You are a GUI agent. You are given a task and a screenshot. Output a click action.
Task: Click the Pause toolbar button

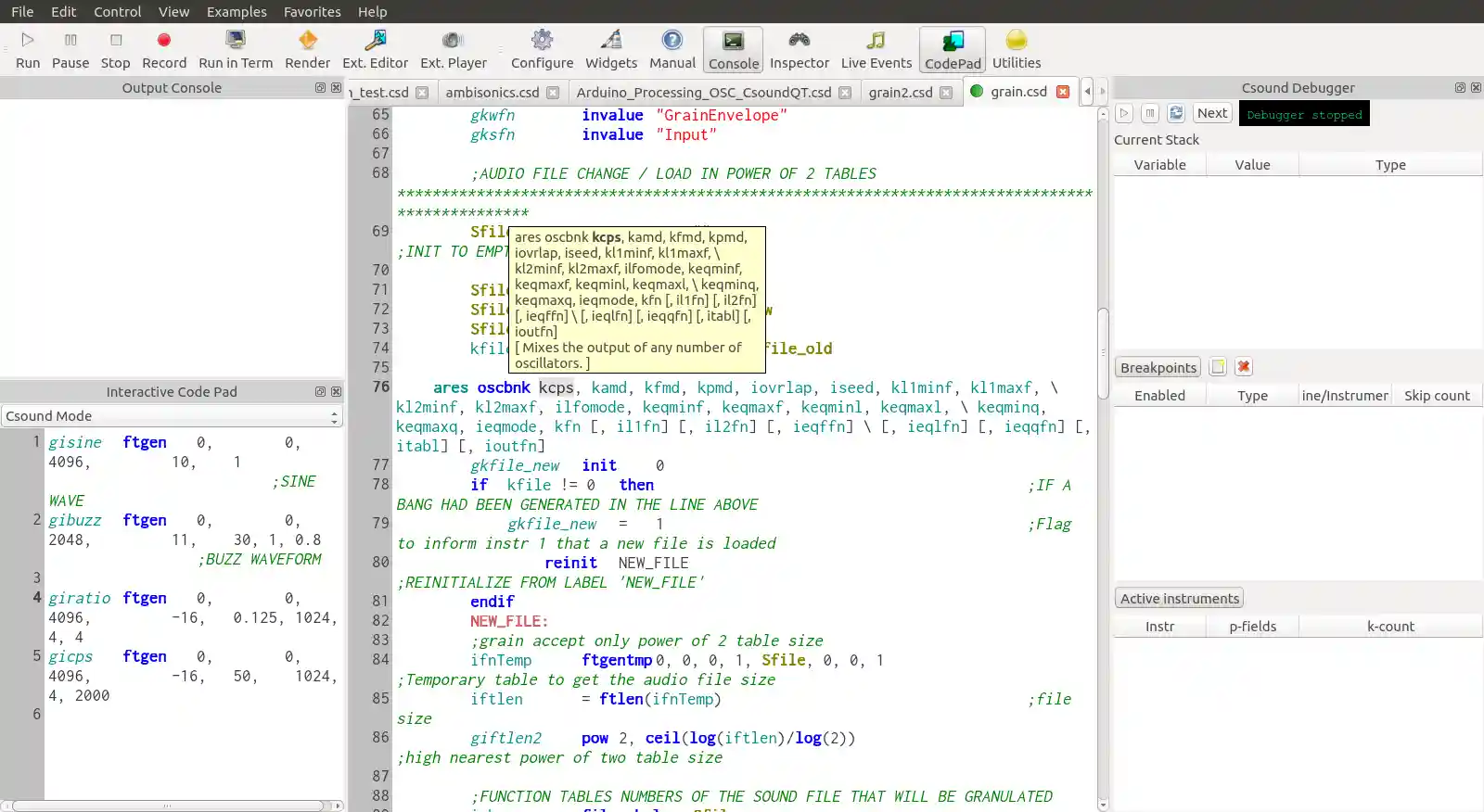coord(70,50)
